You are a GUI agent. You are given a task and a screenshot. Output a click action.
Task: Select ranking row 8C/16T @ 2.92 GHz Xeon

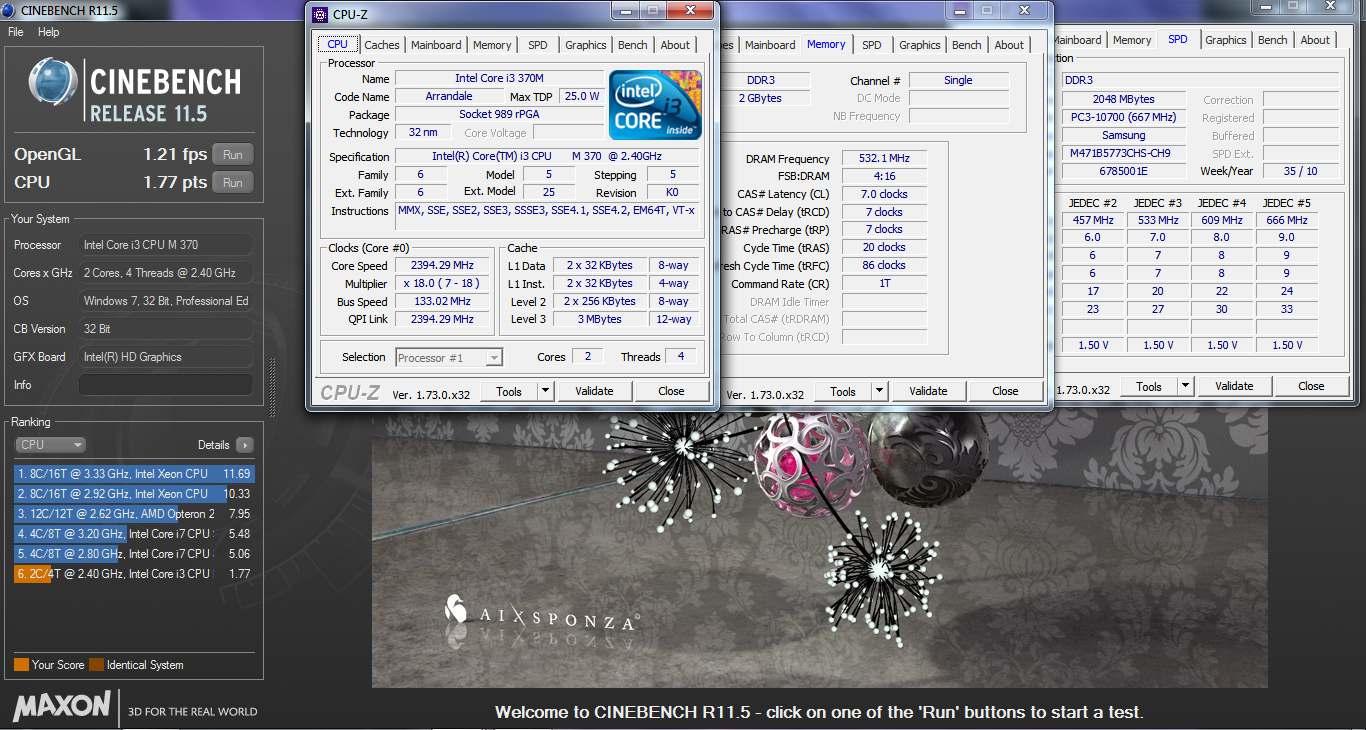134,494
